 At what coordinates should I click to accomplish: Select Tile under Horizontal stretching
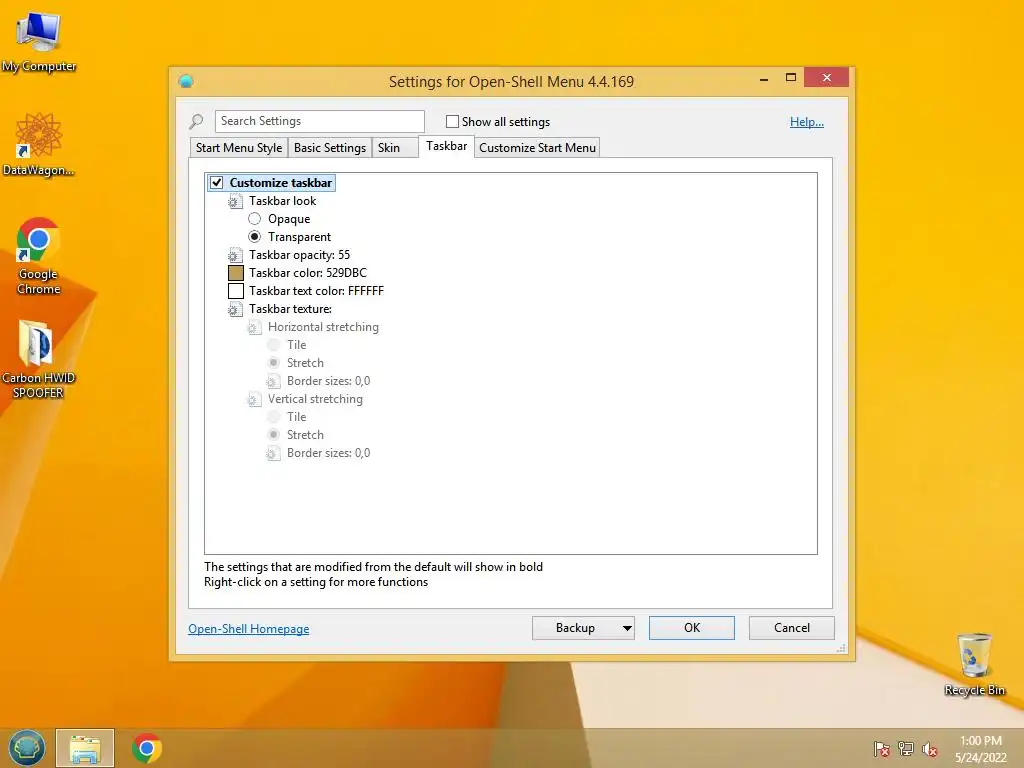[x=274, y=345]
